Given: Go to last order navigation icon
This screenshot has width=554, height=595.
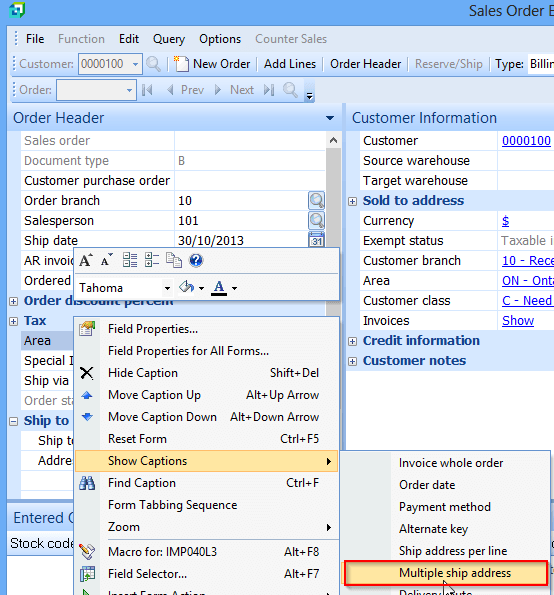Looking at the screenshot, I should [x=269, y=90].
